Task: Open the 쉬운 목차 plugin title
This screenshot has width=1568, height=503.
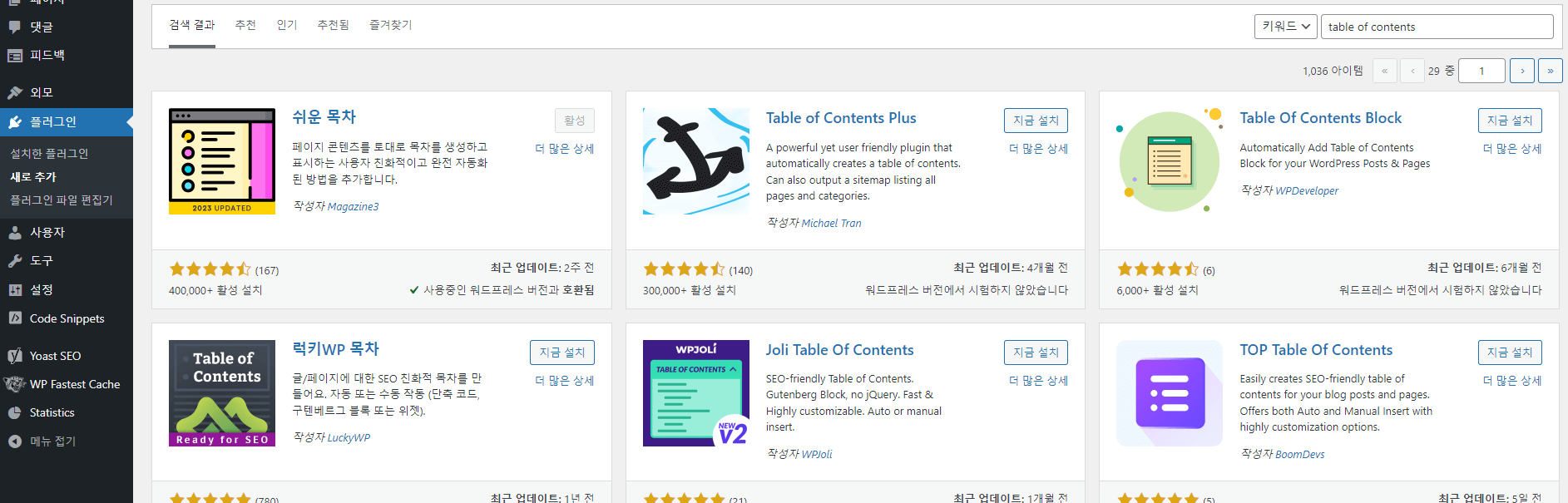Action: click(x=324, y=117)
